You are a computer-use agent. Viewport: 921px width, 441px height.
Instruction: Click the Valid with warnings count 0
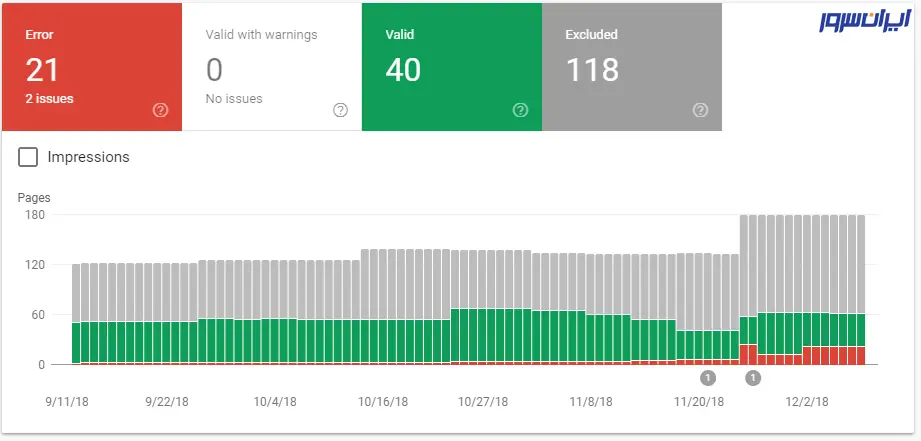214,70
